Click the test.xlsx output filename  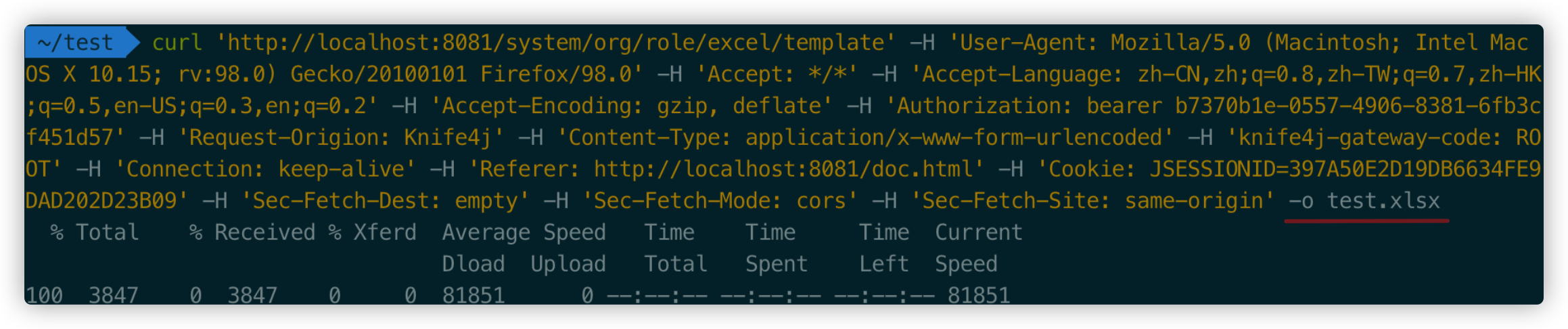pyautogui.click(x=1383, y=201)
